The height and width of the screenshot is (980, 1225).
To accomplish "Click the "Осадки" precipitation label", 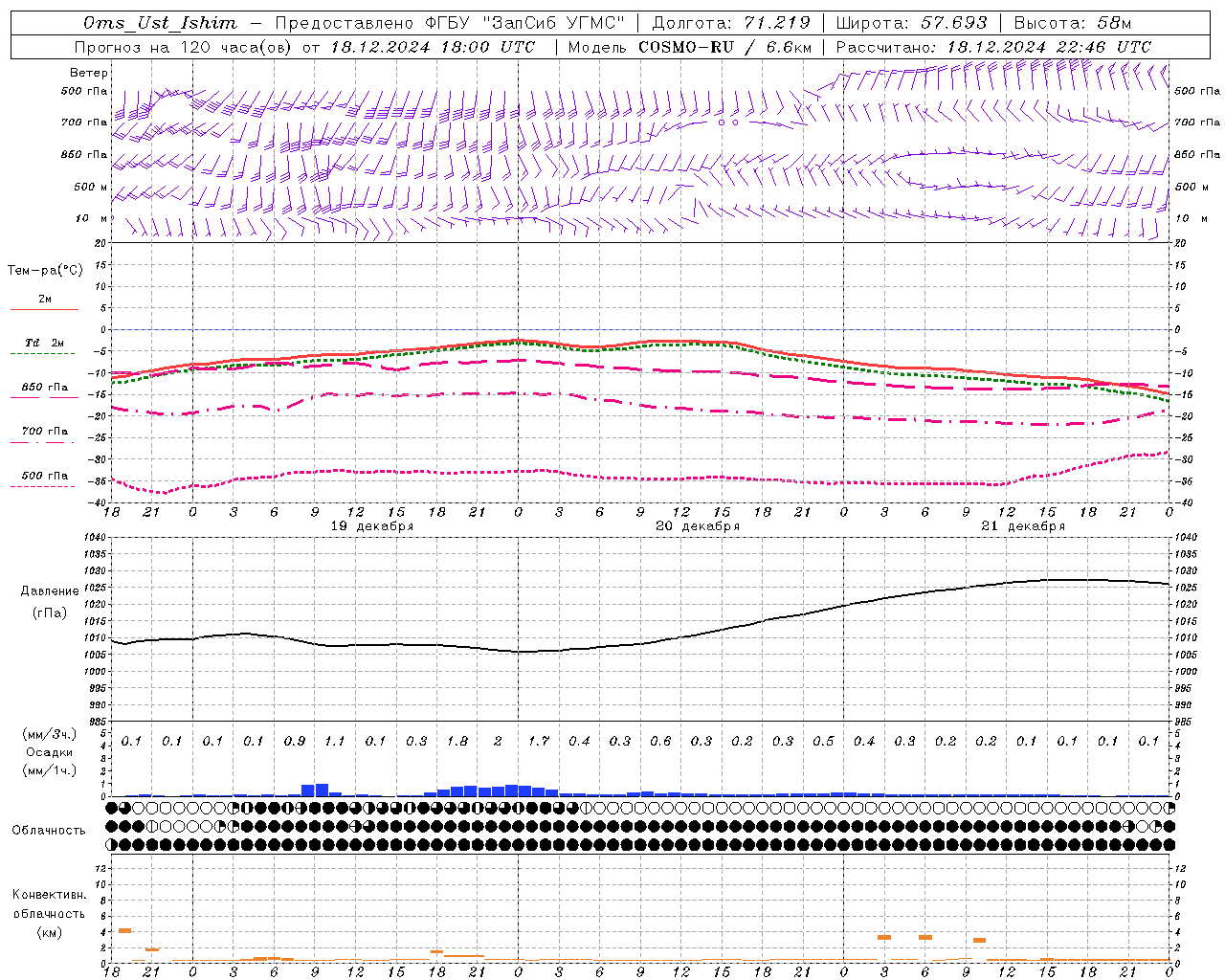I will point(50,752).
